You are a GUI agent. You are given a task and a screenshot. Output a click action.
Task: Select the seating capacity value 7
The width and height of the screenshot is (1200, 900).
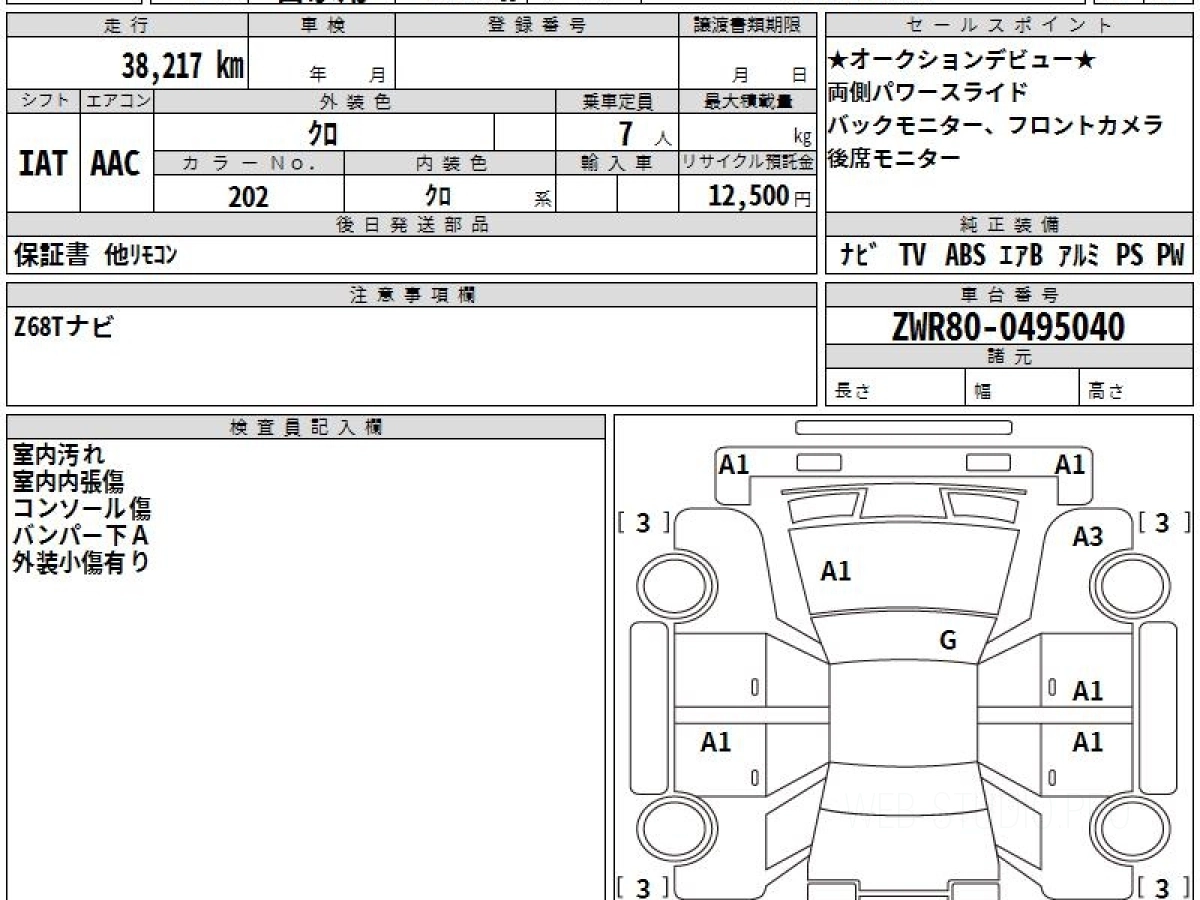pyautogui.click(x=627, y=132)
